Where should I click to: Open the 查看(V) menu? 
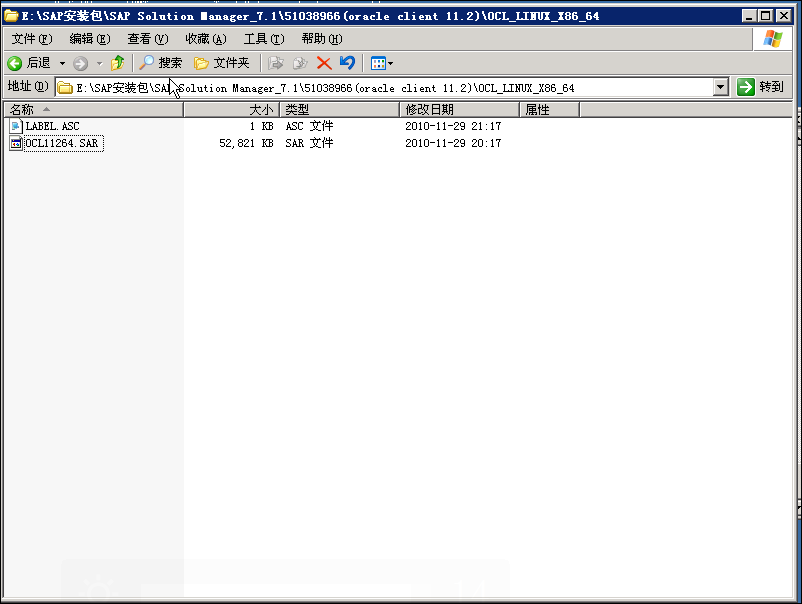tap(147, 39)
